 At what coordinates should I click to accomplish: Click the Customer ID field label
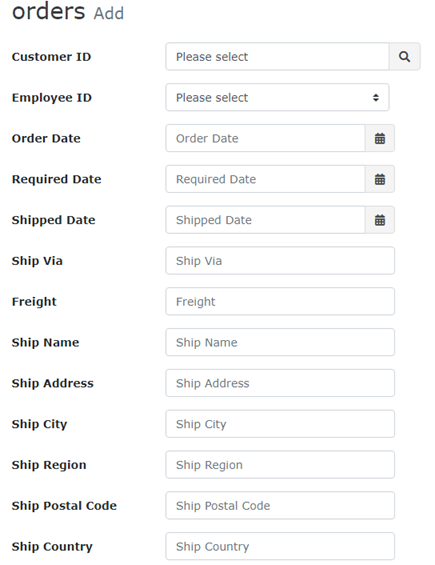click(x=51, y=57)
